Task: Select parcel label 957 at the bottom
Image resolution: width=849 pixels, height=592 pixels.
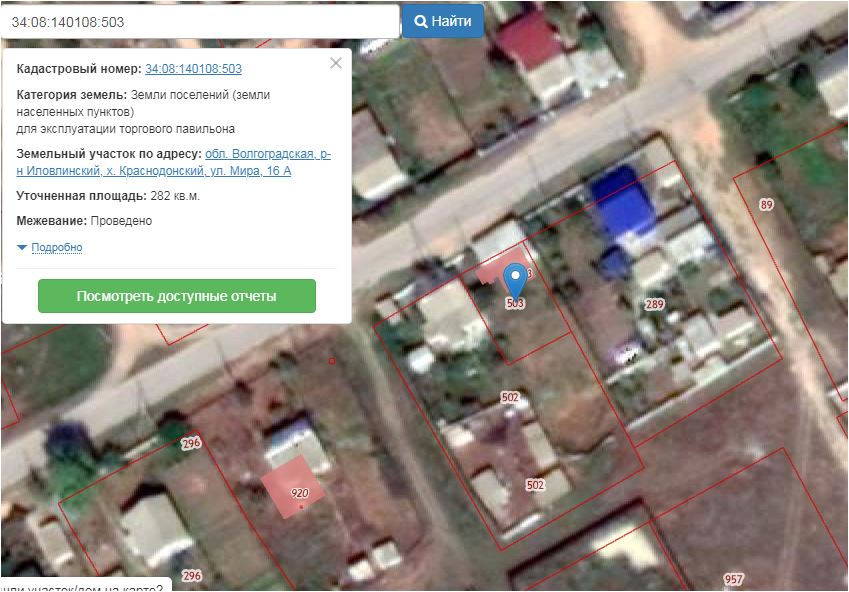Action: [734, 580]
